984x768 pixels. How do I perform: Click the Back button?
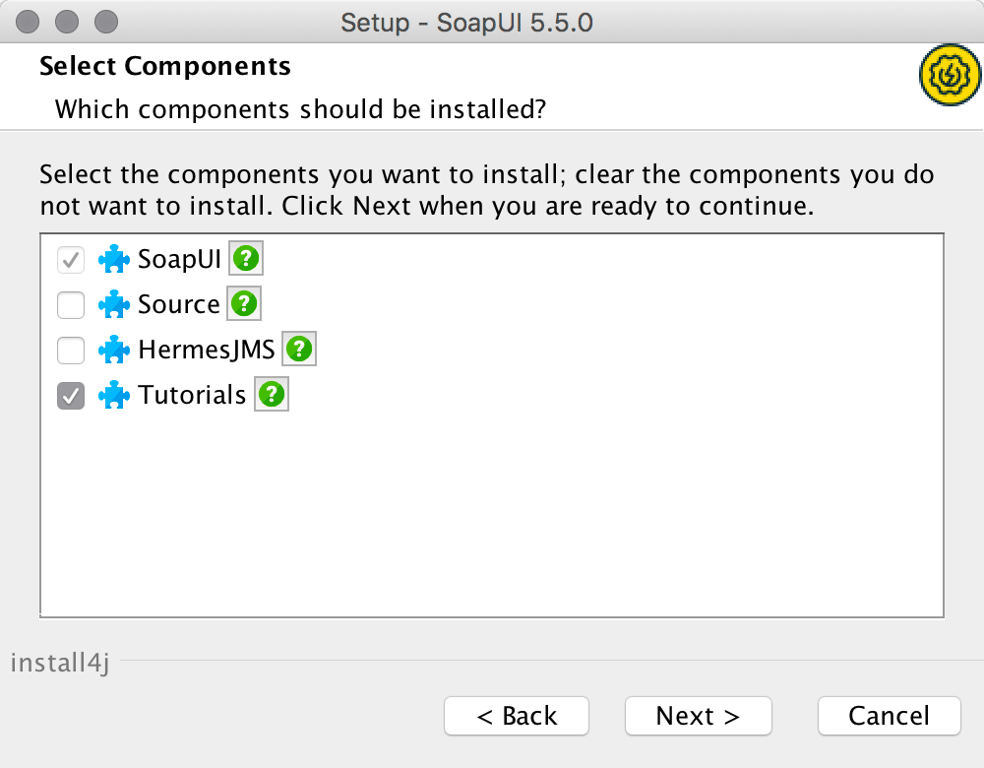point(516,716)
